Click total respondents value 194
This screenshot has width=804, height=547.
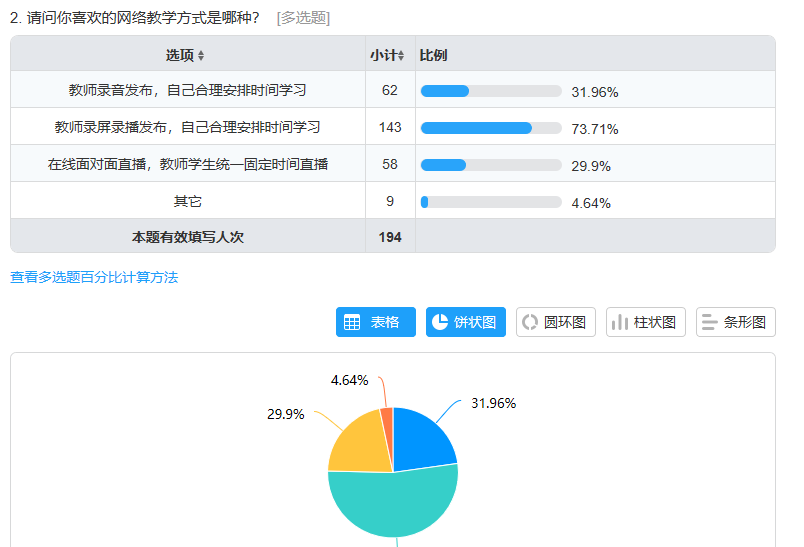(x=390, y=237)
